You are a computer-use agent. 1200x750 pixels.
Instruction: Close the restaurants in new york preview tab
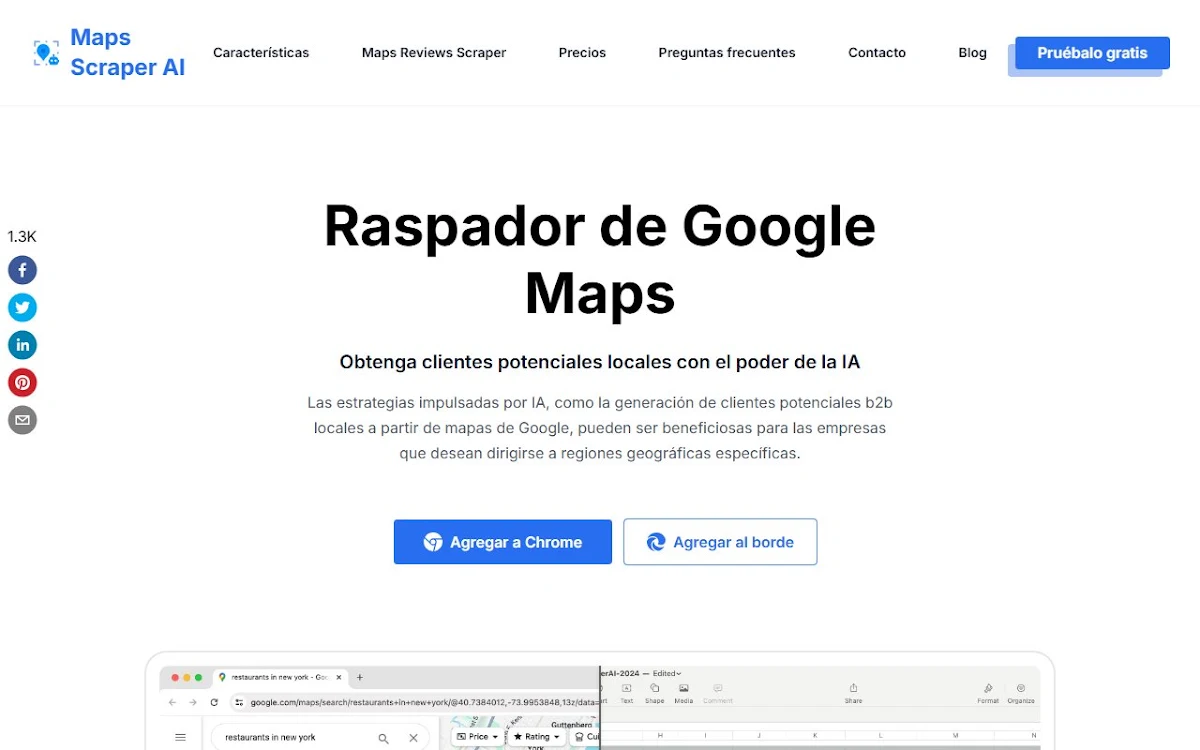tap(339, 677)
